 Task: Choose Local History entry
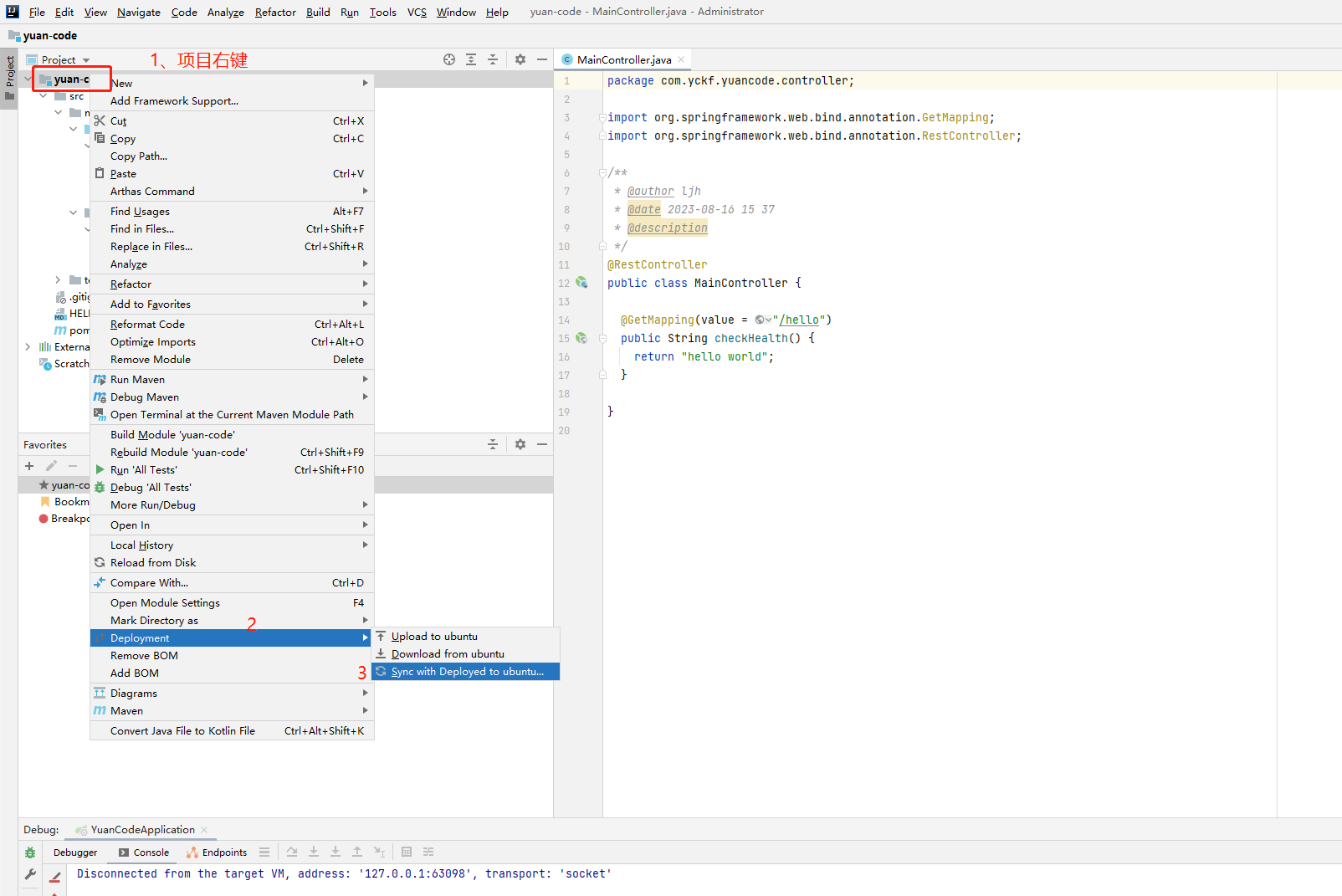[x=232, y=545]
